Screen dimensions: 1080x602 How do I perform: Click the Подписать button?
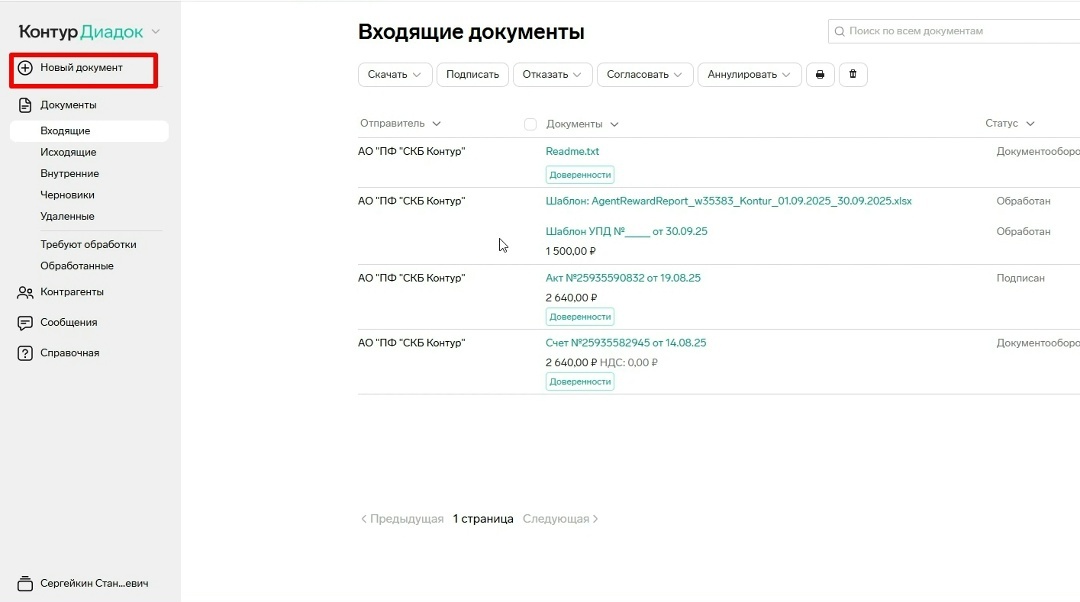coord(472,74)
